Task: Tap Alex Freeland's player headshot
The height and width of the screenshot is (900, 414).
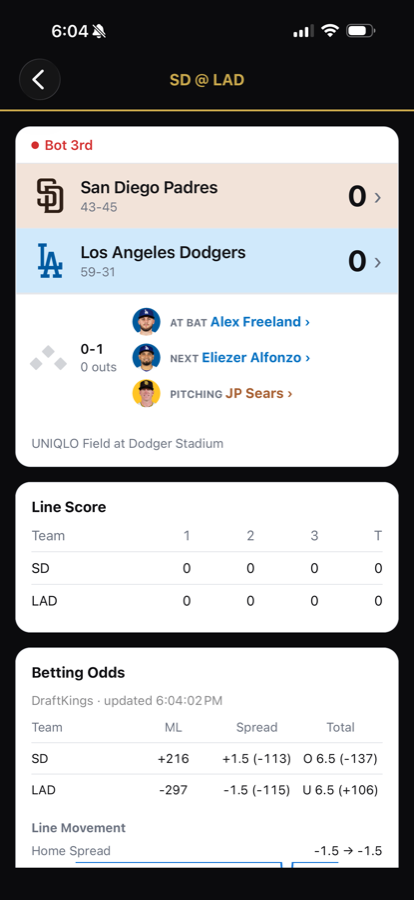Action: [x=146, y=321]
